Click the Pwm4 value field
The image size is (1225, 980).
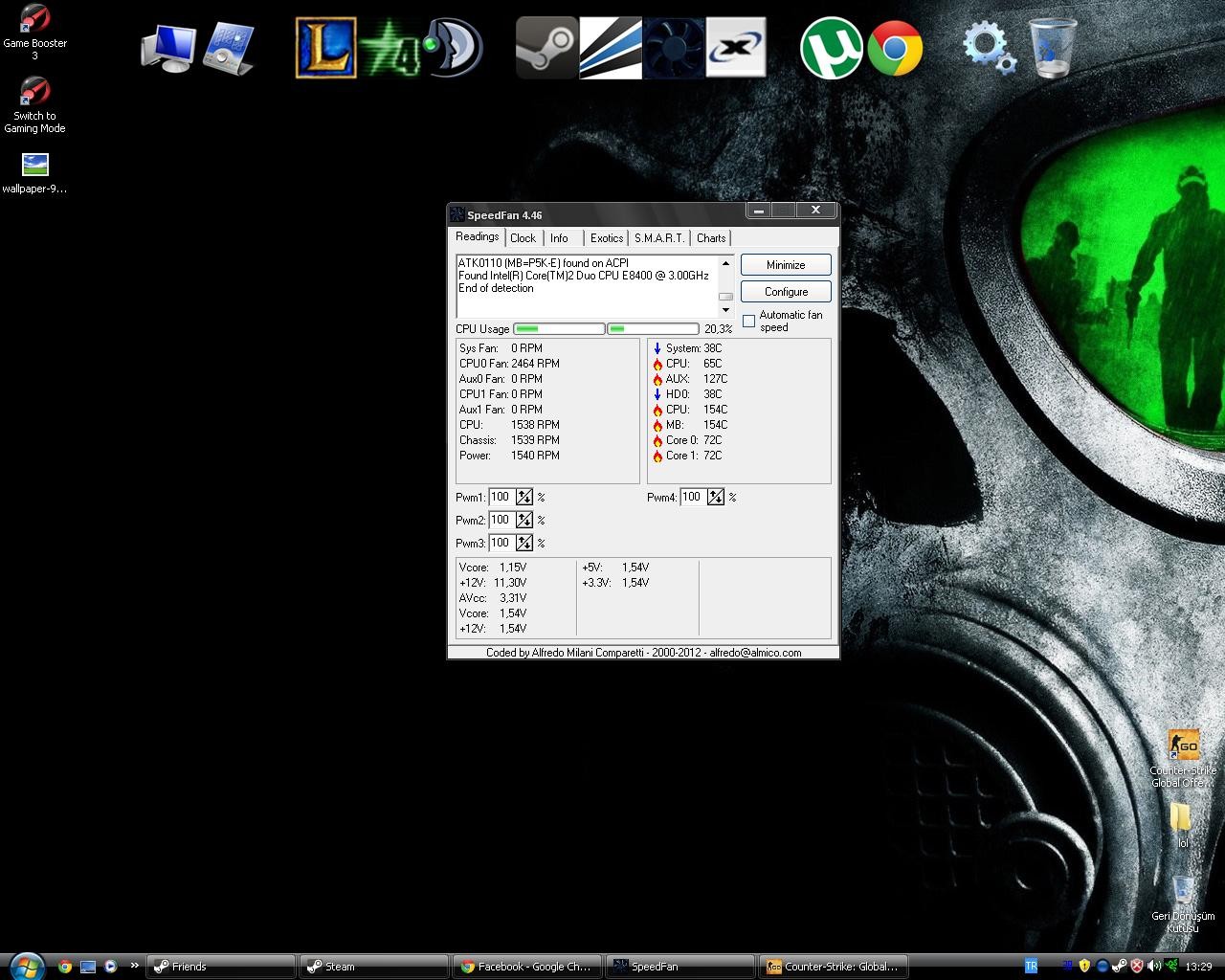(x=693, y=497)
